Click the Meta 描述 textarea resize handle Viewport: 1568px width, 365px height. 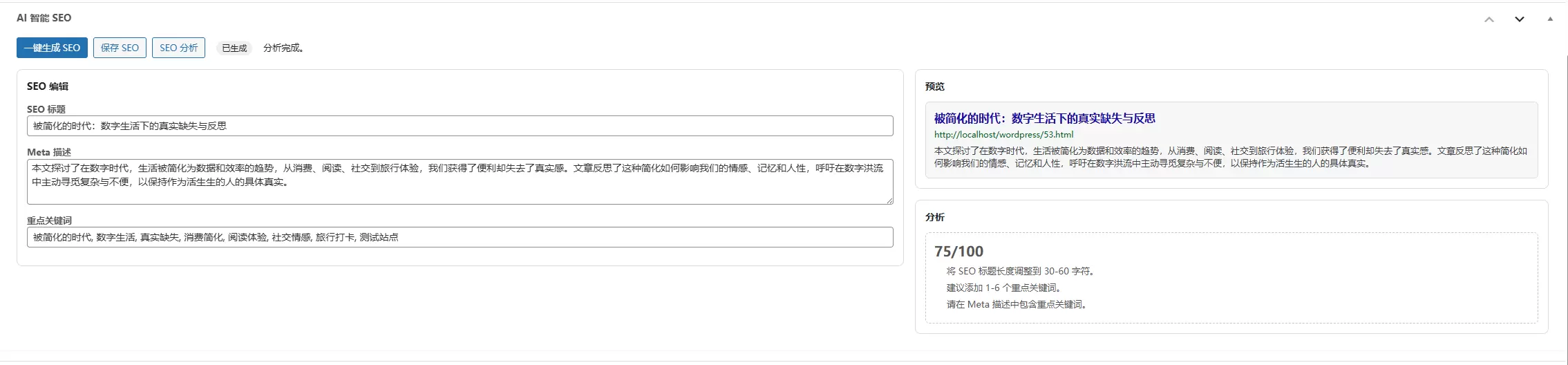click(x=889, y=200)
